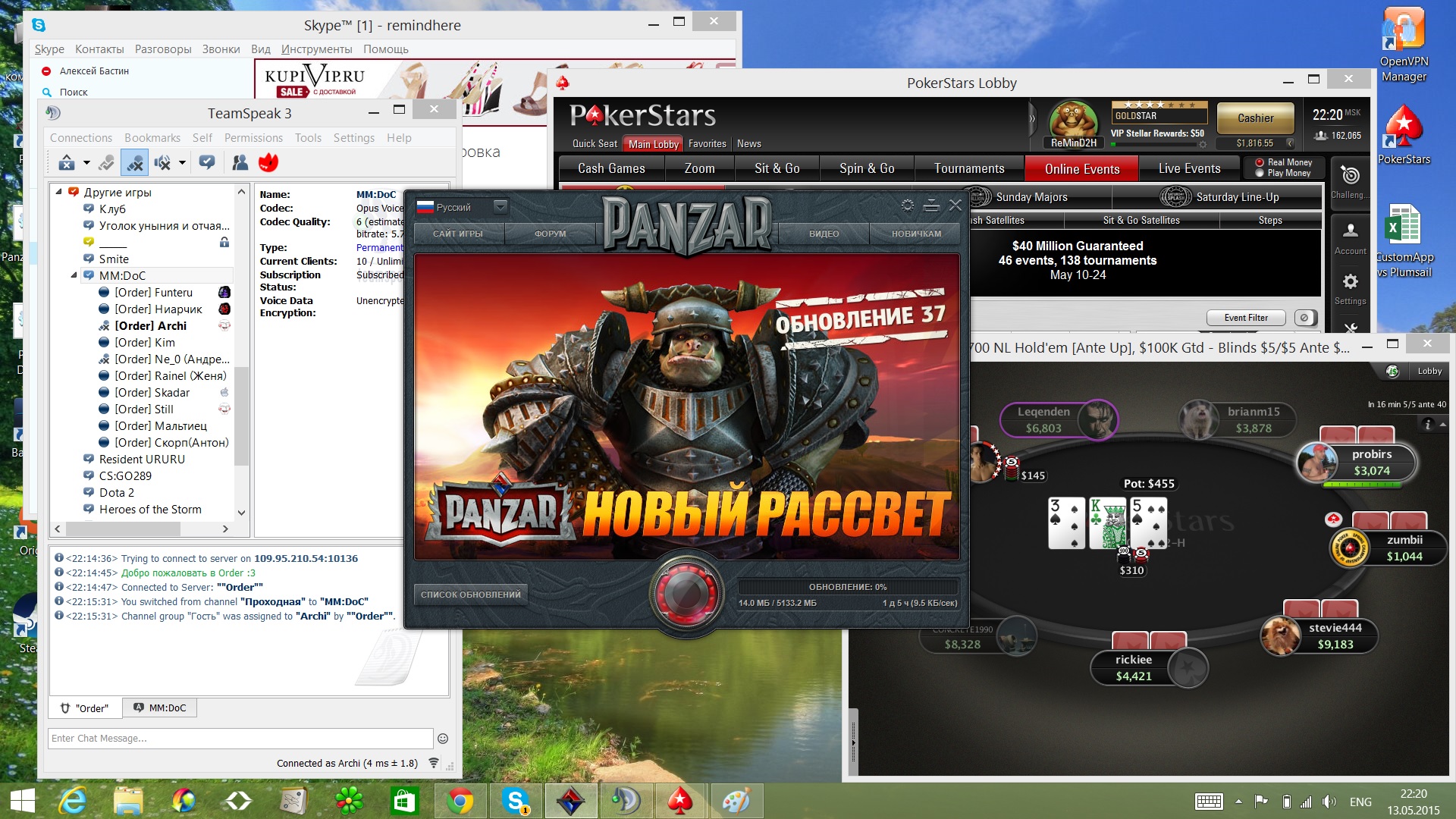The width and height of the screenshot is (1456, 819).
Task: Open PokerStars Cash Games tab
Action: (611, 168)
